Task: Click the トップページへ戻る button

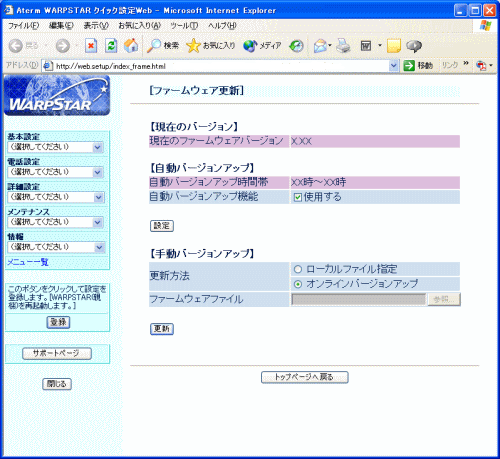Action: pos(305,377)
